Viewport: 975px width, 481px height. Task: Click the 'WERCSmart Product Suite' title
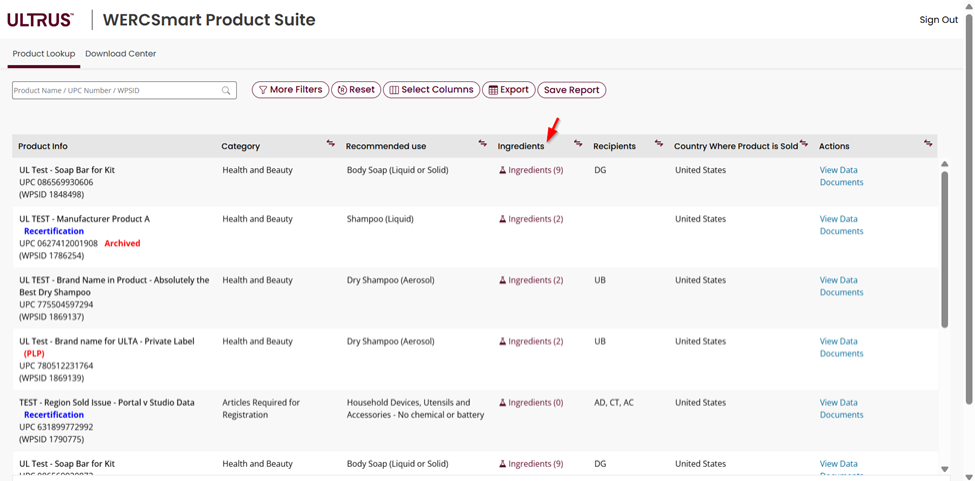(209, 20)
